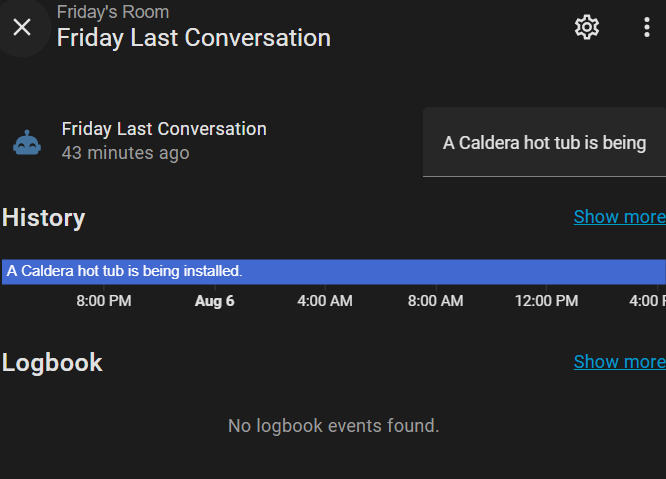This screenshot has height=479, width=666.
Task: Click the Friday Last Conversation entity name in the row
Action: 164,129
